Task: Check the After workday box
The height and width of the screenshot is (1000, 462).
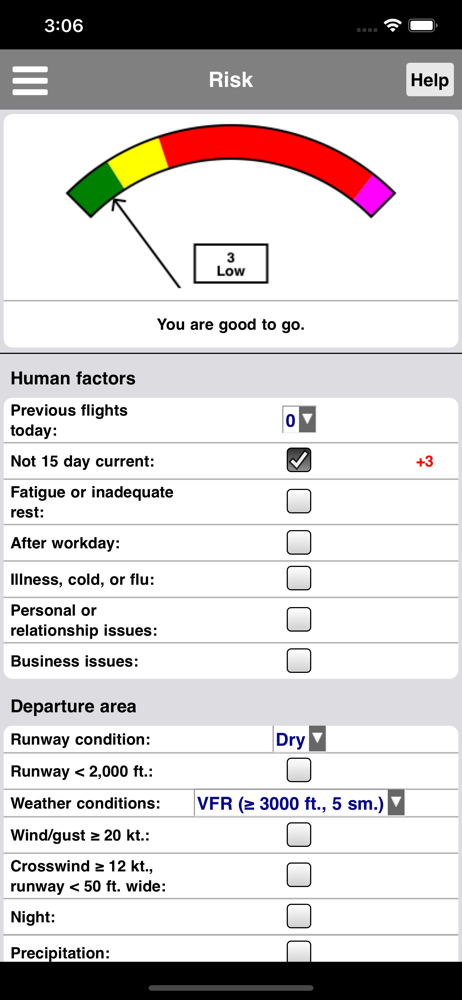Action: (299, 543)
